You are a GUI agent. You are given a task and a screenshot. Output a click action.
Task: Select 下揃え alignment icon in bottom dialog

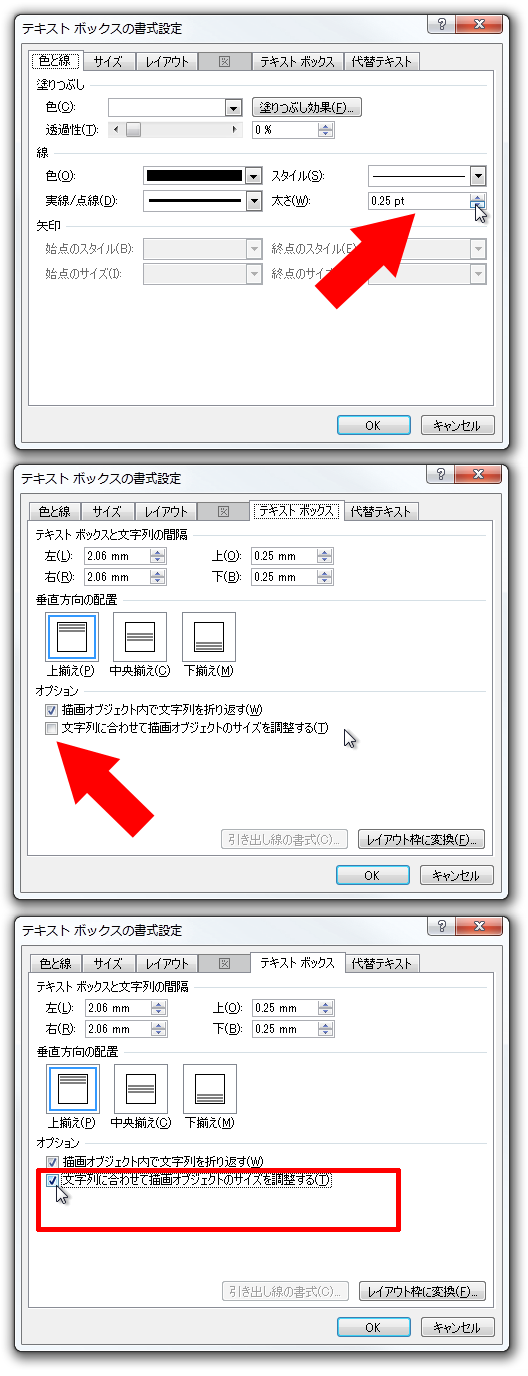point(210,1089)
